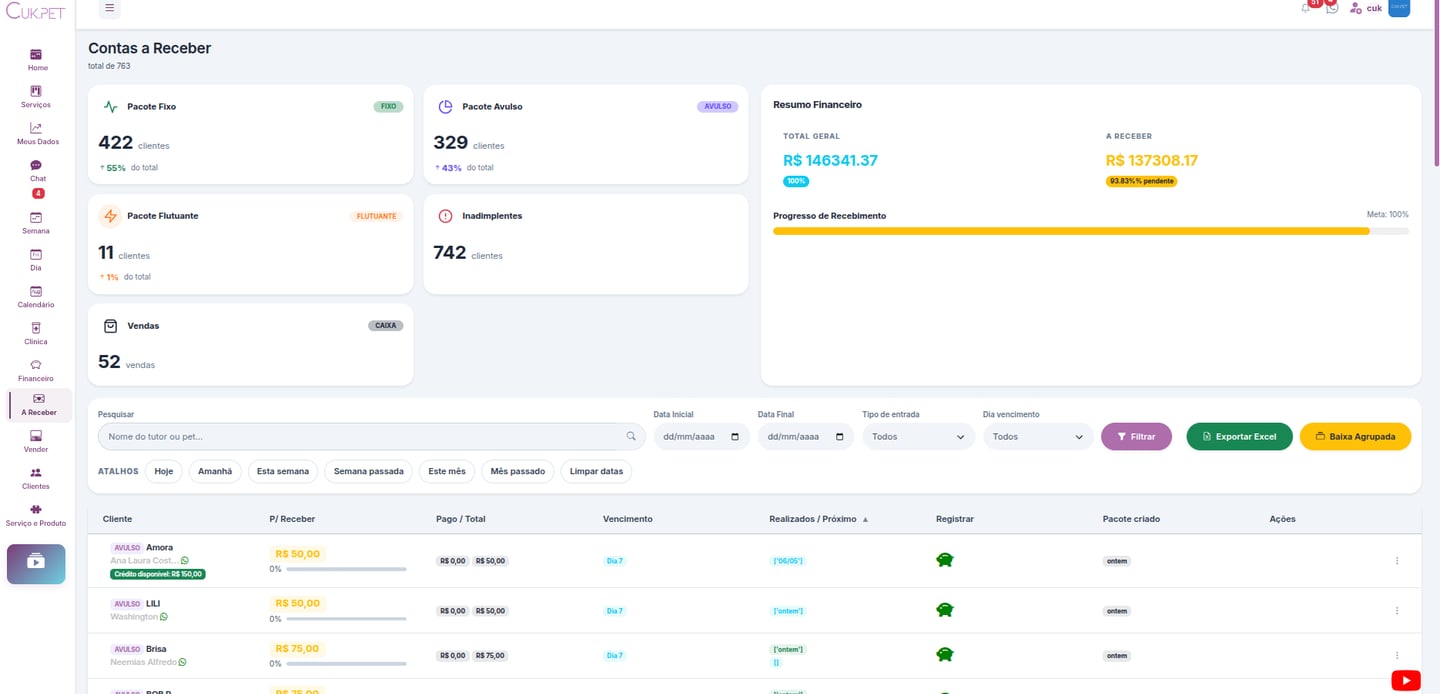Click the Exportar Excel button
Viewport: 1440px width, 694px height.
(x=1239, y=437)
